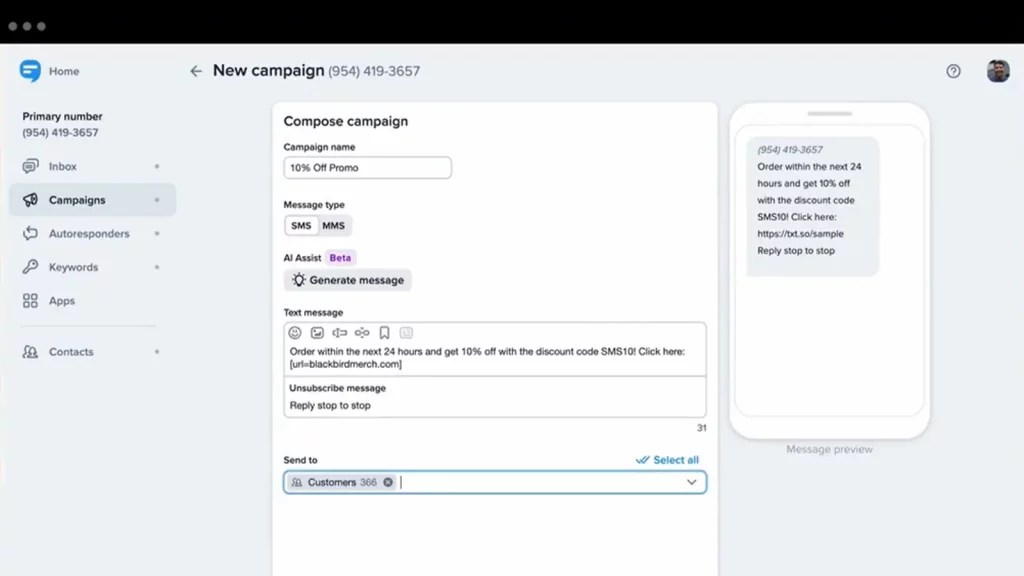Insert an emoji in text message
The image size is (1024, 576).
[x=295, y=333]
